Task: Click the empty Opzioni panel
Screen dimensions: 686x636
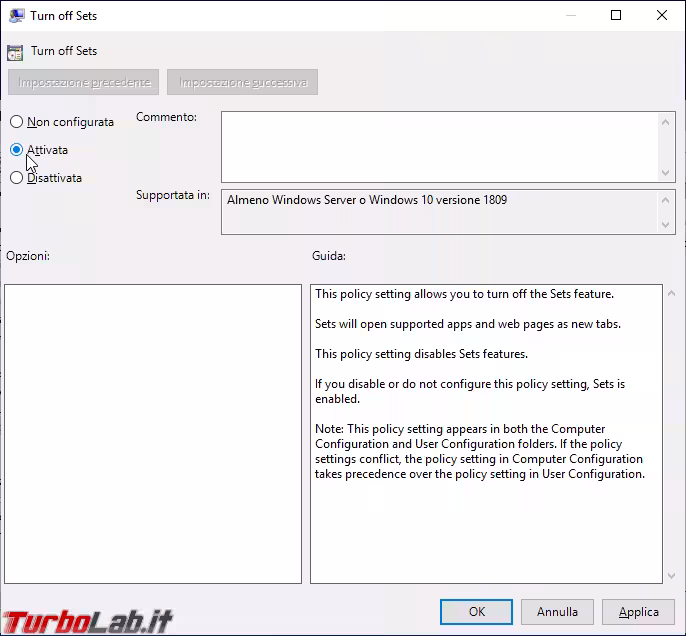Action: click(x=153, y=433)
